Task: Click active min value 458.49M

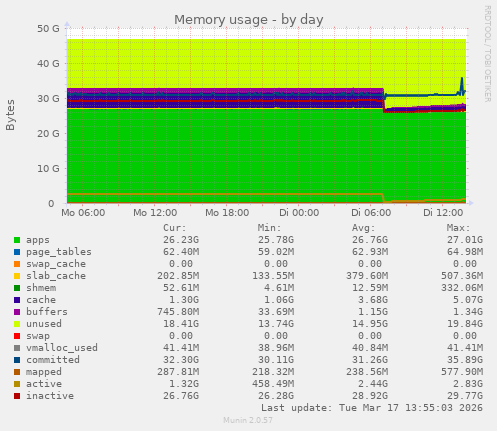Action: pos(273,384)
